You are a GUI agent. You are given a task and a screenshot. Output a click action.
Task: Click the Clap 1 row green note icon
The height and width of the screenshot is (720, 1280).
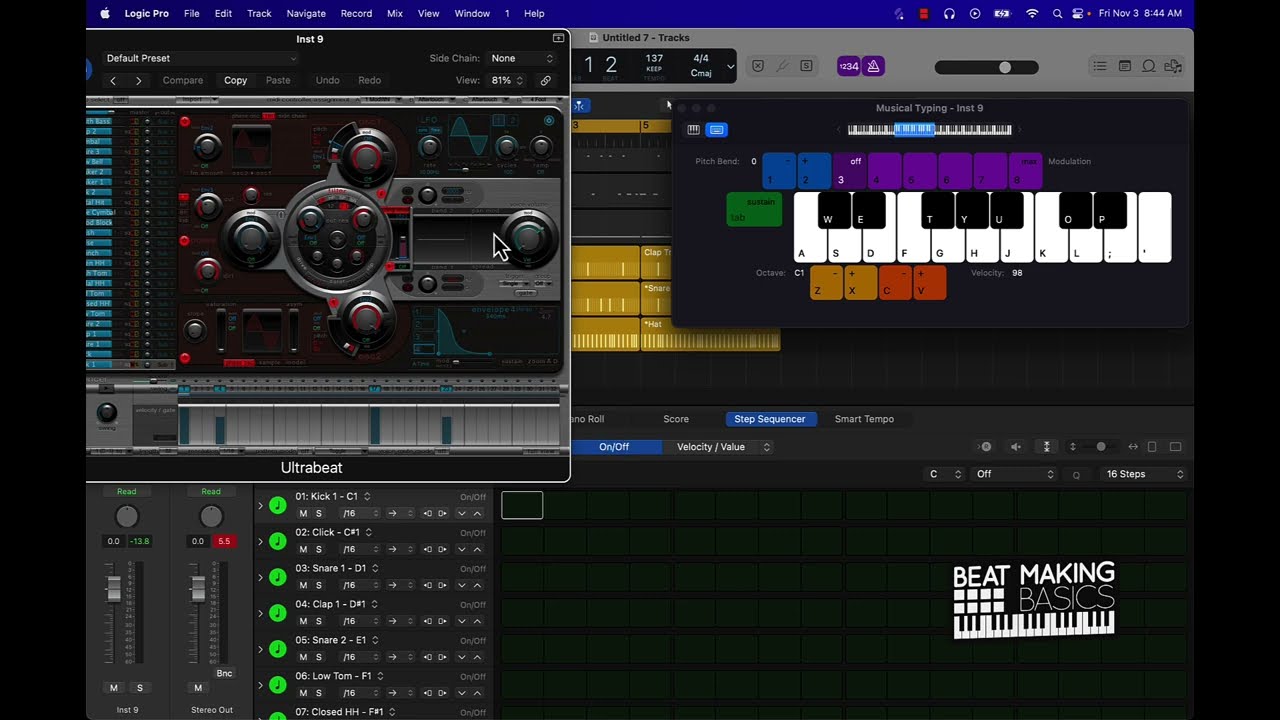(x=278, y=613)
